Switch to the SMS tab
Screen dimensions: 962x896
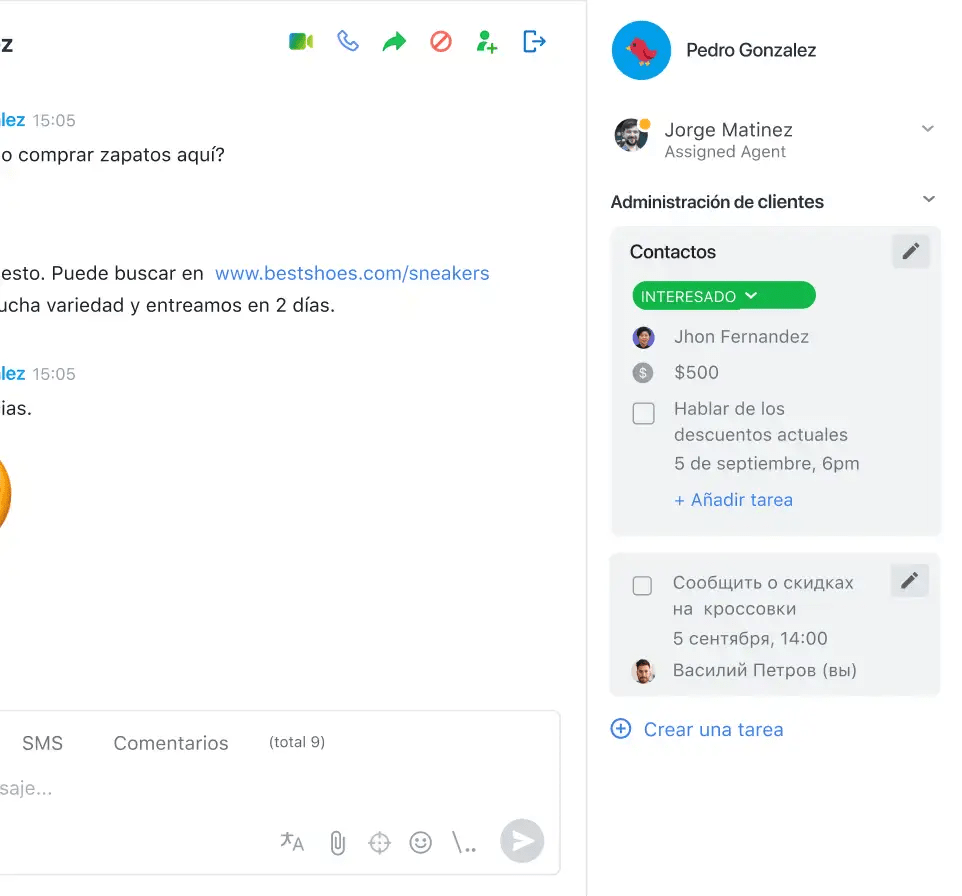click(42, 743)
